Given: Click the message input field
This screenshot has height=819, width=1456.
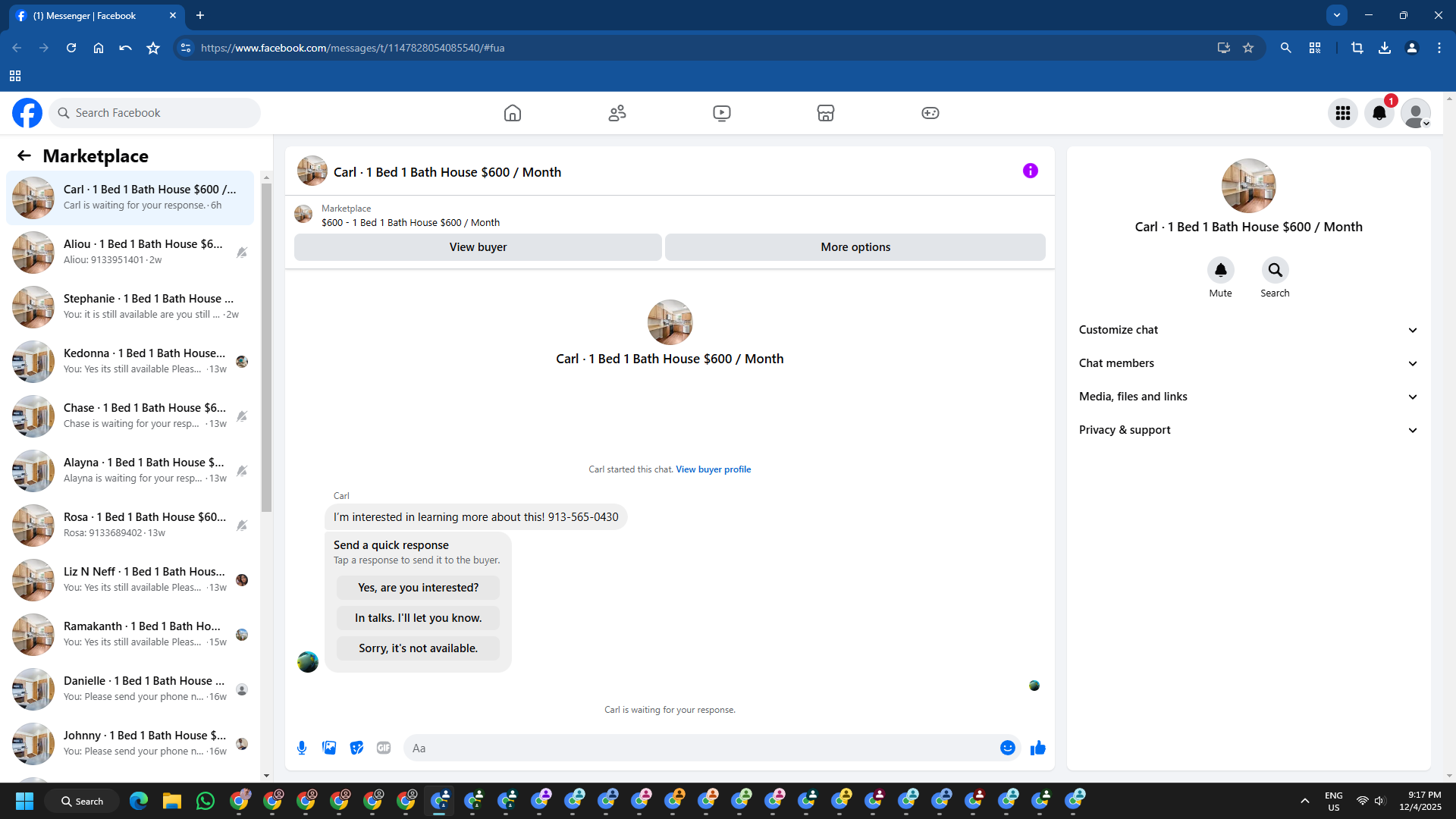Looking at the screenshot, I should [701, 748].
